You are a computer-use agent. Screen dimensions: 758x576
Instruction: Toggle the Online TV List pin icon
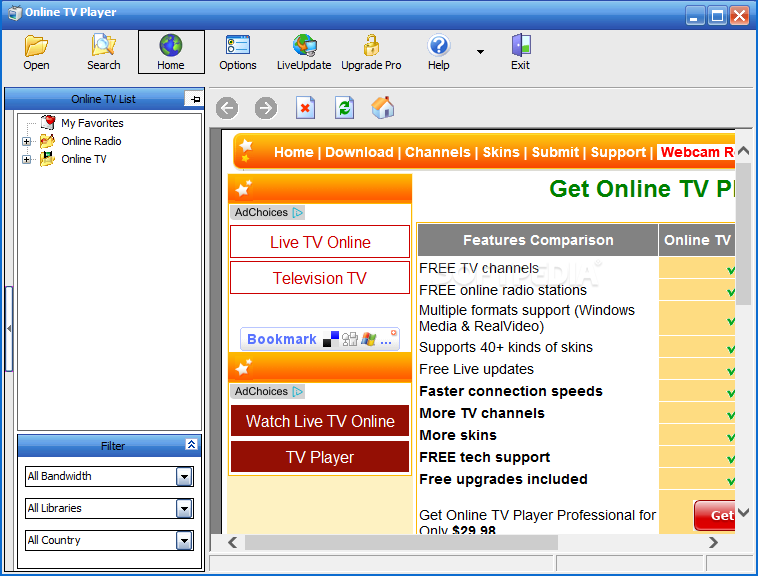click(194, 99)
